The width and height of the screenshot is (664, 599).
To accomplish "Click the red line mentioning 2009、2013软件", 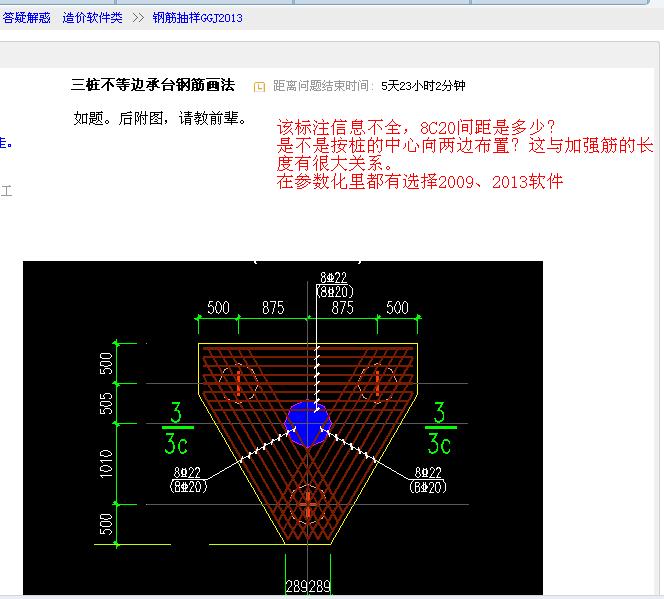I will 420,182.
